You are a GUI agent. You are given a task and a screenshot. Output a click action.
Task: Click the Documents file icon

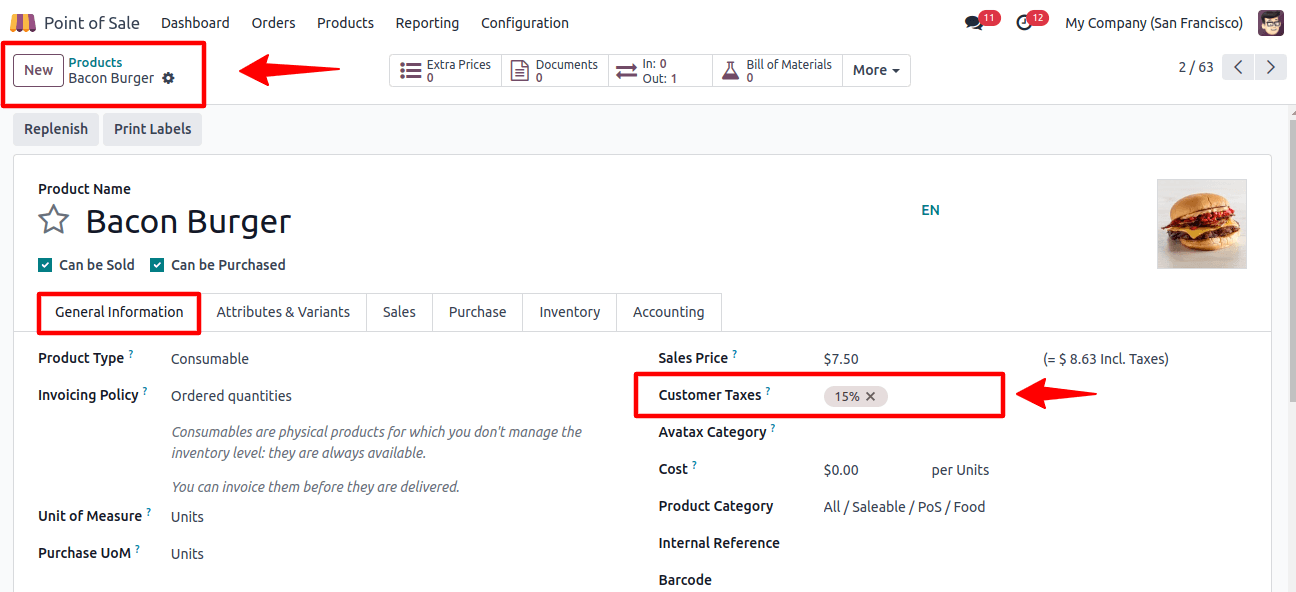pyautogui.click(x=519, y=70)
